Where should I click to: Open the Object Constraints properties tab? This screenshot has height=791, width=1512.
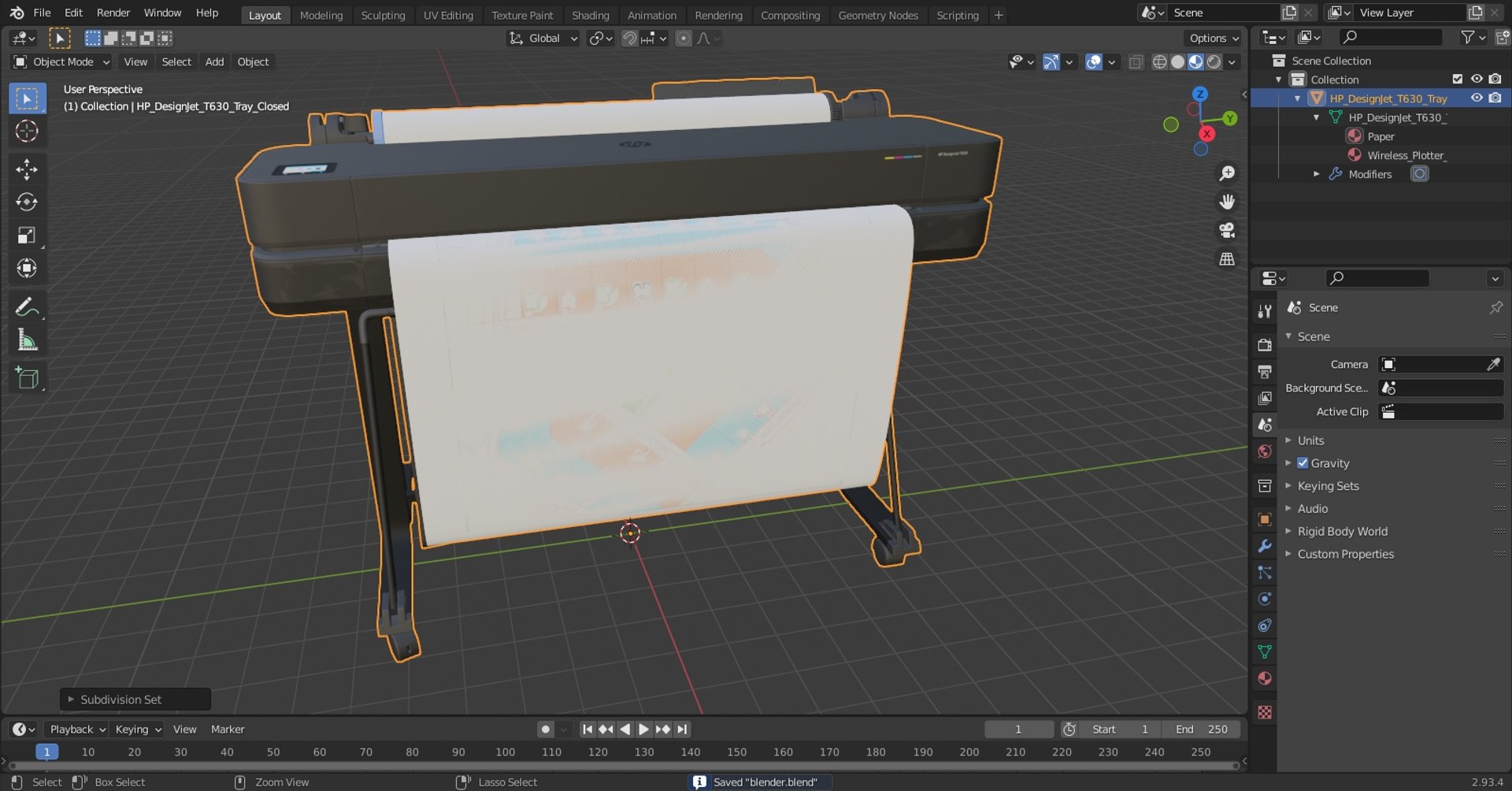(x=1265, y=626)
